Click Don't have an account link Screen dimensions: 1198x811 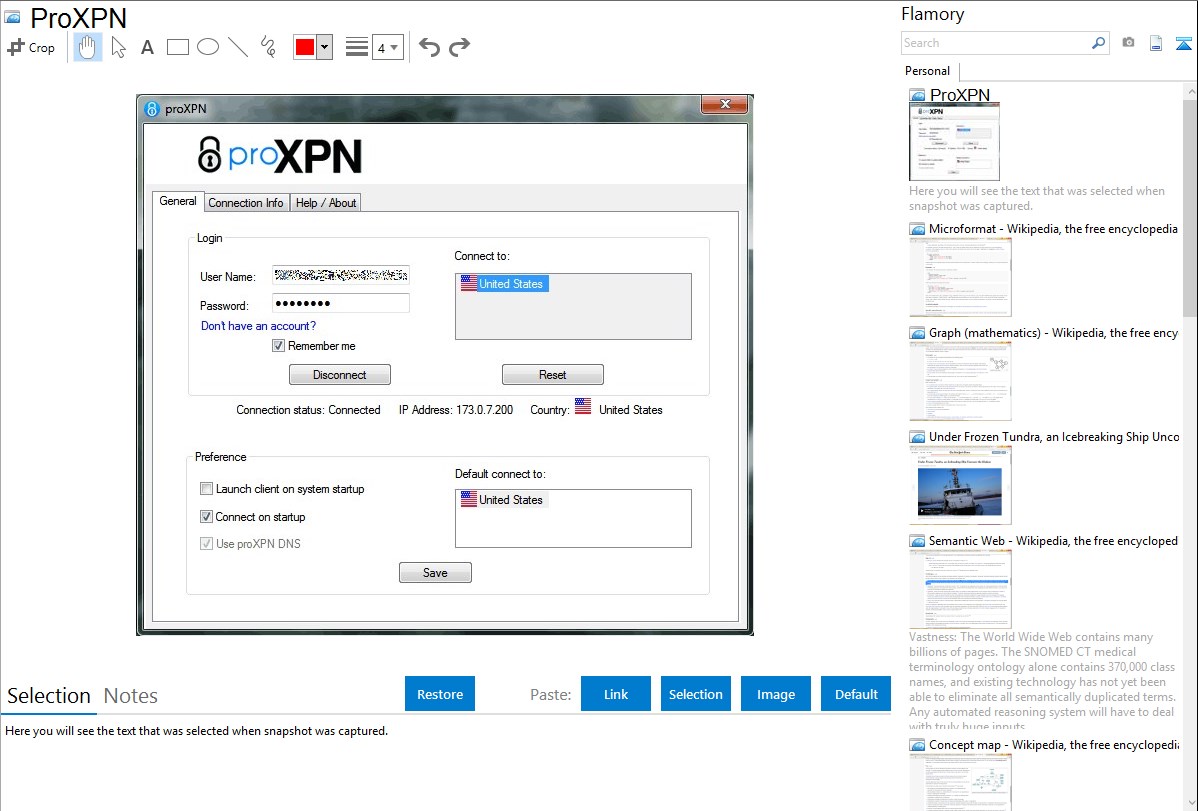(x=258, y=326)
